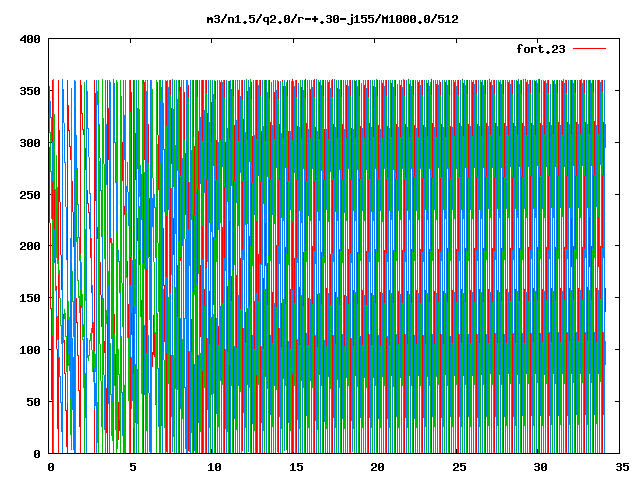Click the y-axis label 50
Screen dimensions: 640x480
[x=33, y=402]
